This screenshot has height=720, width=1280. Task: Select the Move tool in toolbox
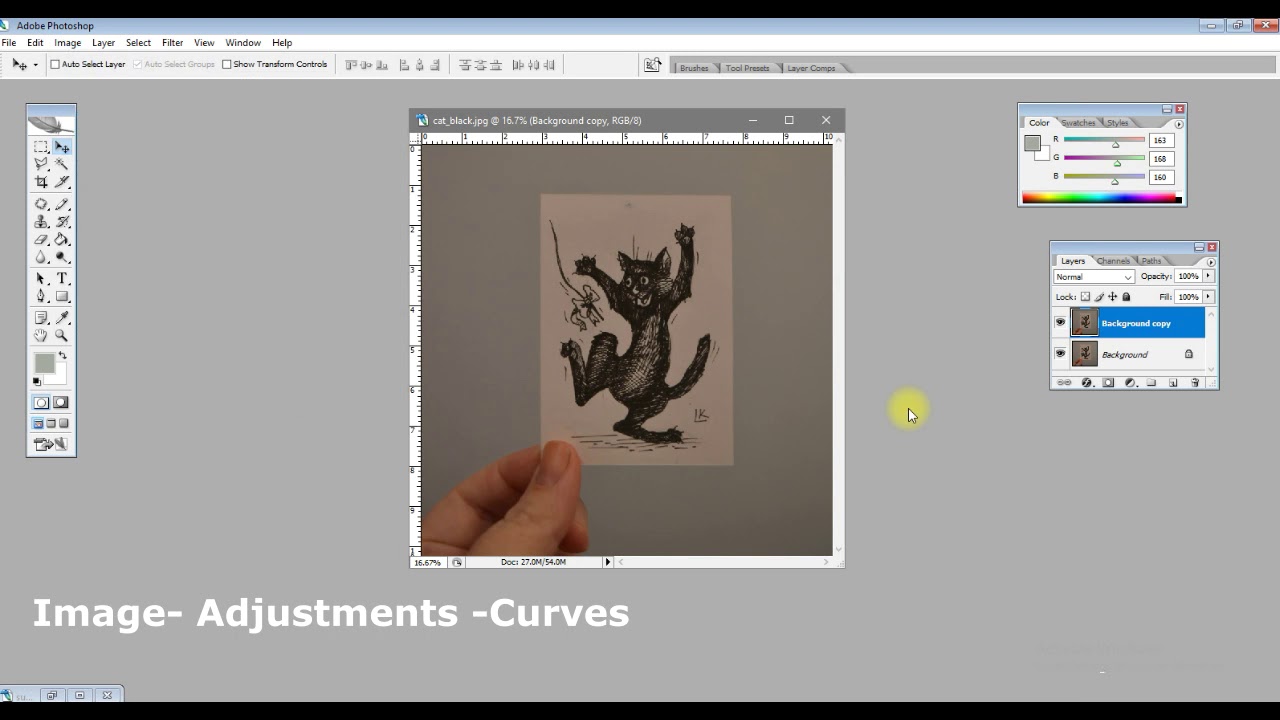[62, 147]
